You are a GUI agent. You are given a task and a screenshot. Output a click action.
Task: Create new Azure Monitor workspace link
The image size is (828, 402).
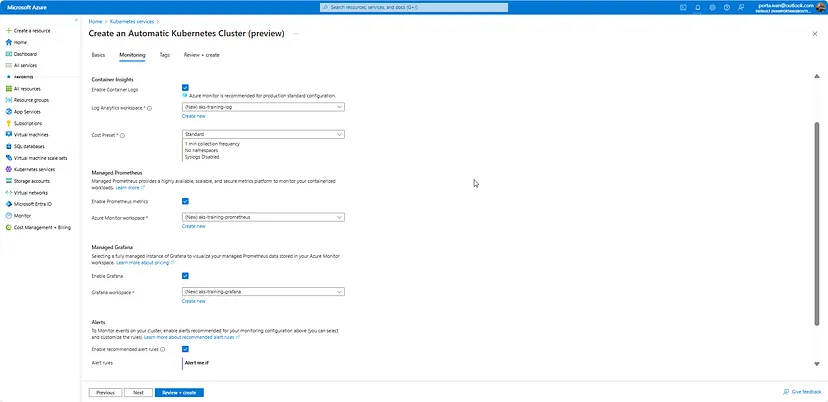tap(193, 226)
